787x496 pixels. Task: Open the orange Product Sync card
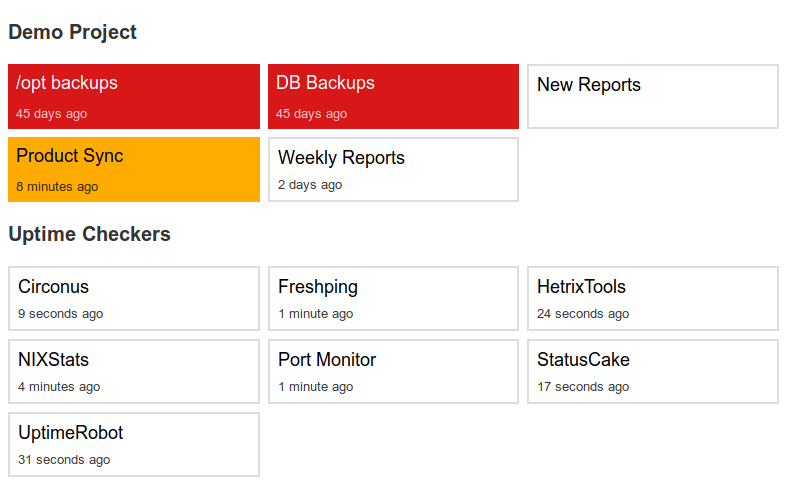pyautogui.click(x=133, y=169)
